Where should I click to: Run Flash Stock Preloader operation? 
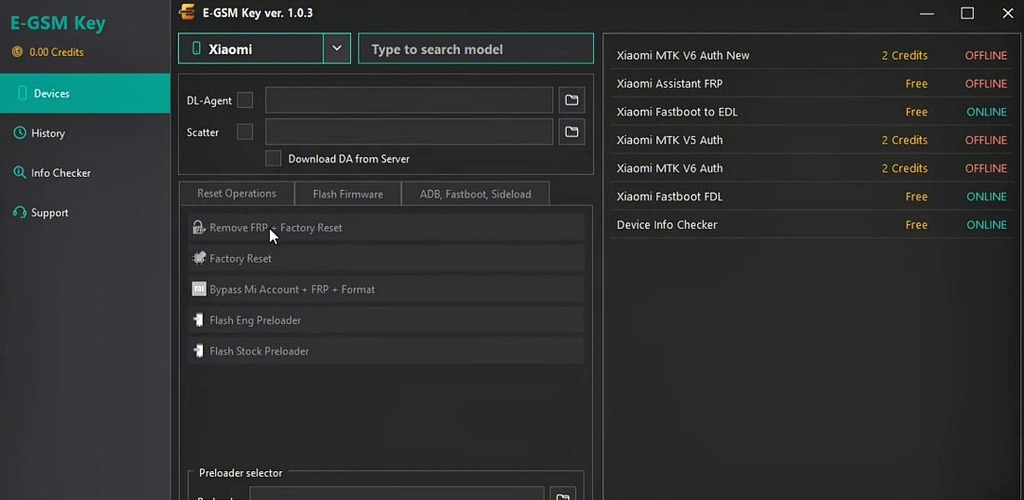386,351
